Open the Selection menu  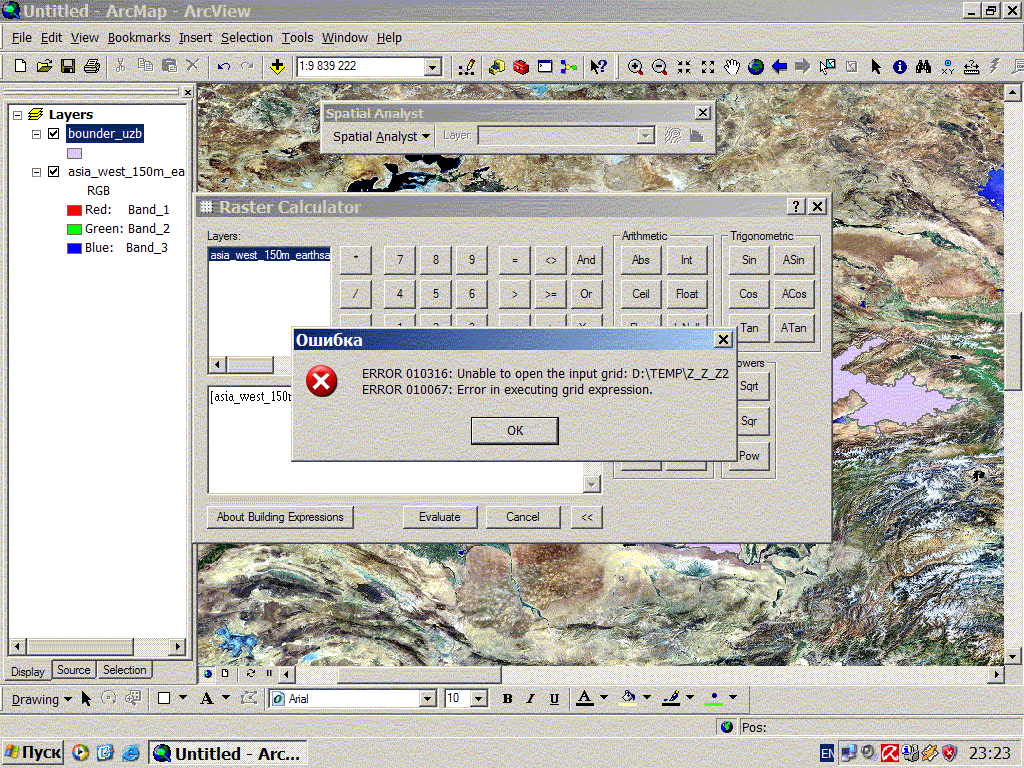[246, 38]
